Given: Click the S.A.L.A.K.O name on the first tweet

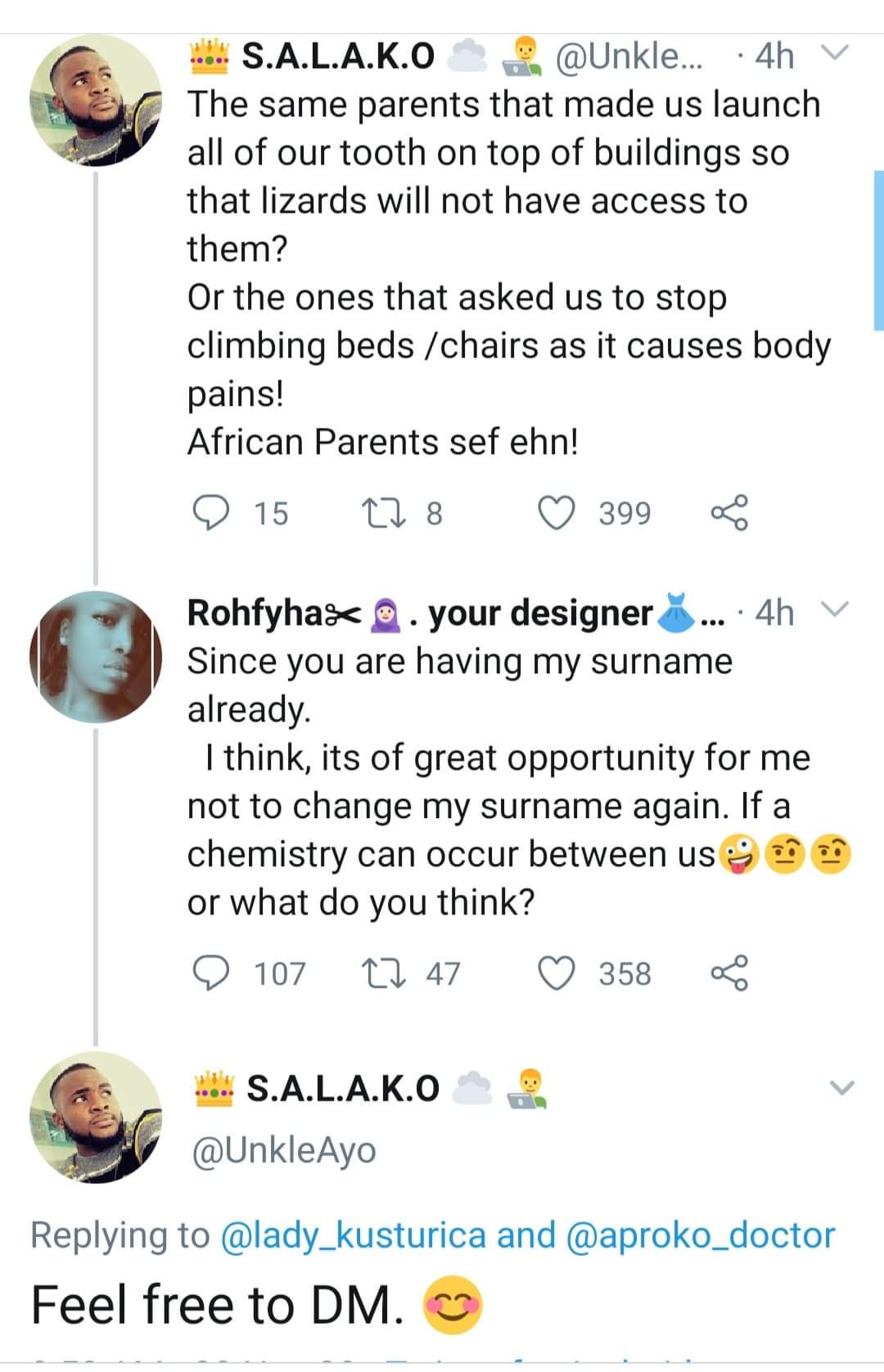Looking at the screenshot, I should (338, 56).
